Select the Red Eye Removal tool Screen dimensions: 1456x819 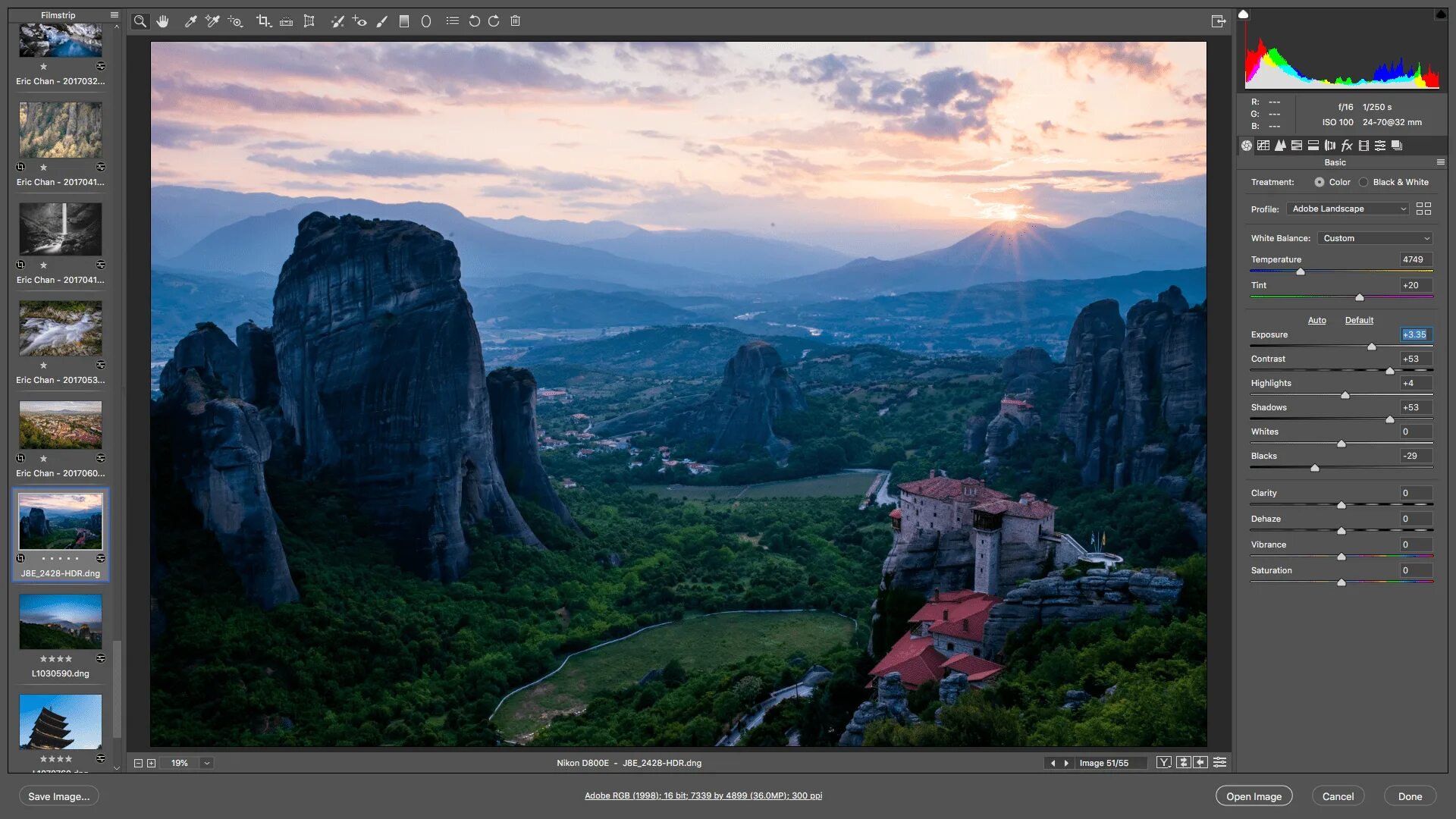[x=359, y=21]
